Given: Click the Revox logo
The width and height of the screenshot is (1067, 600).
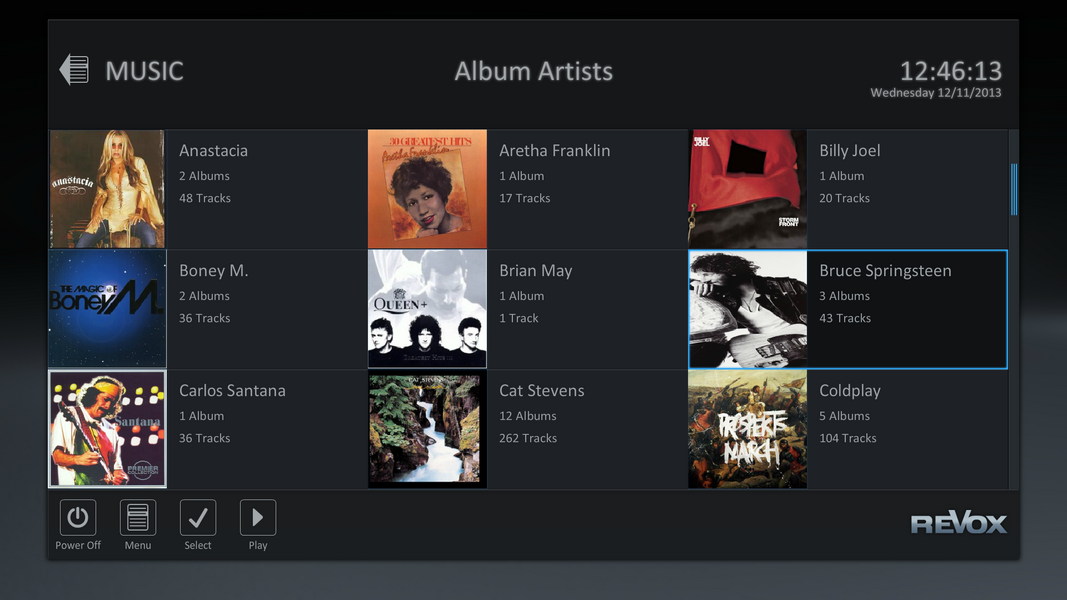Looking at the screenshot, I should pos(958,523).
